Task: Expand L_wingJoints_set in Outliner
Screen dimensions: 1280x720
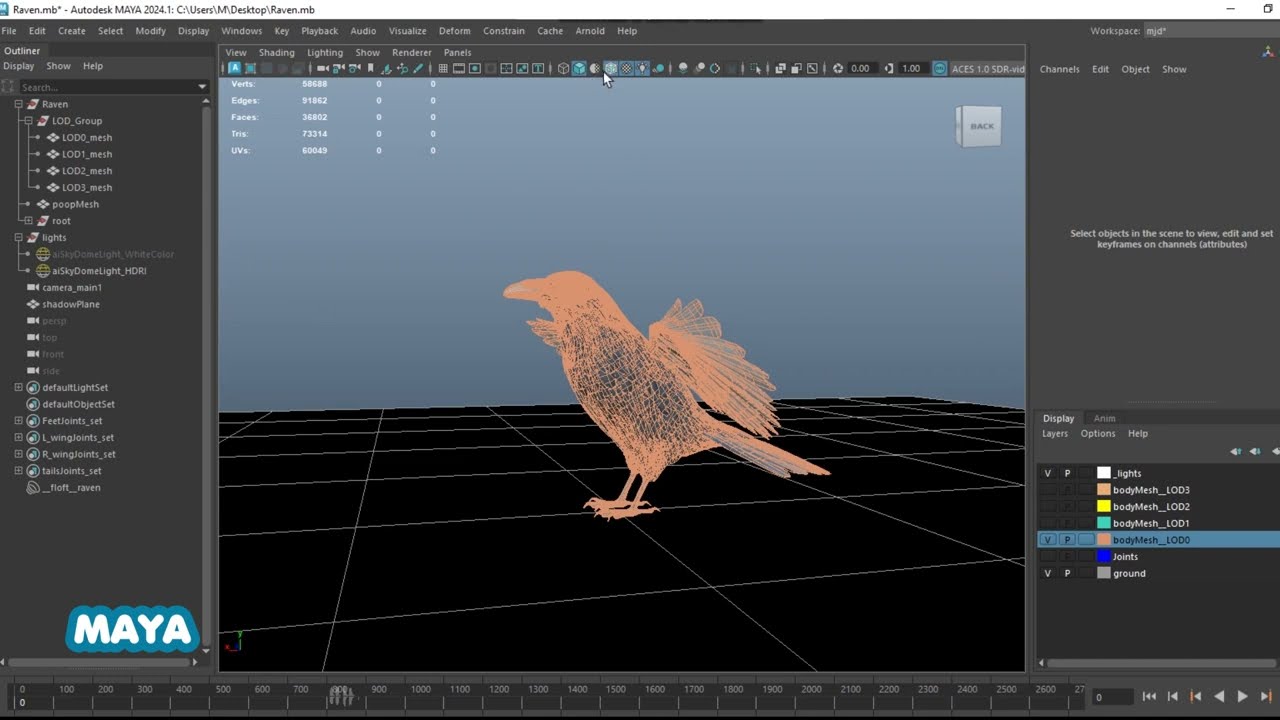Action: point(18,438)
